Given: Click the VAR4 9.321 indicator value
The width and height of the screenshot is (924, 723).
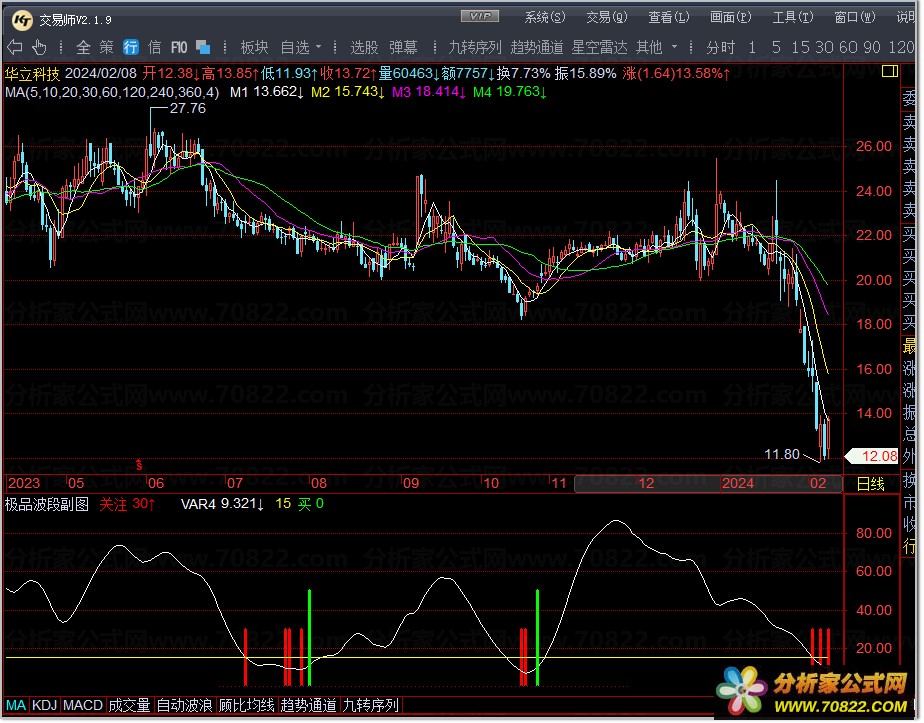Looking at the screenshot, I should tap(222, 504).
